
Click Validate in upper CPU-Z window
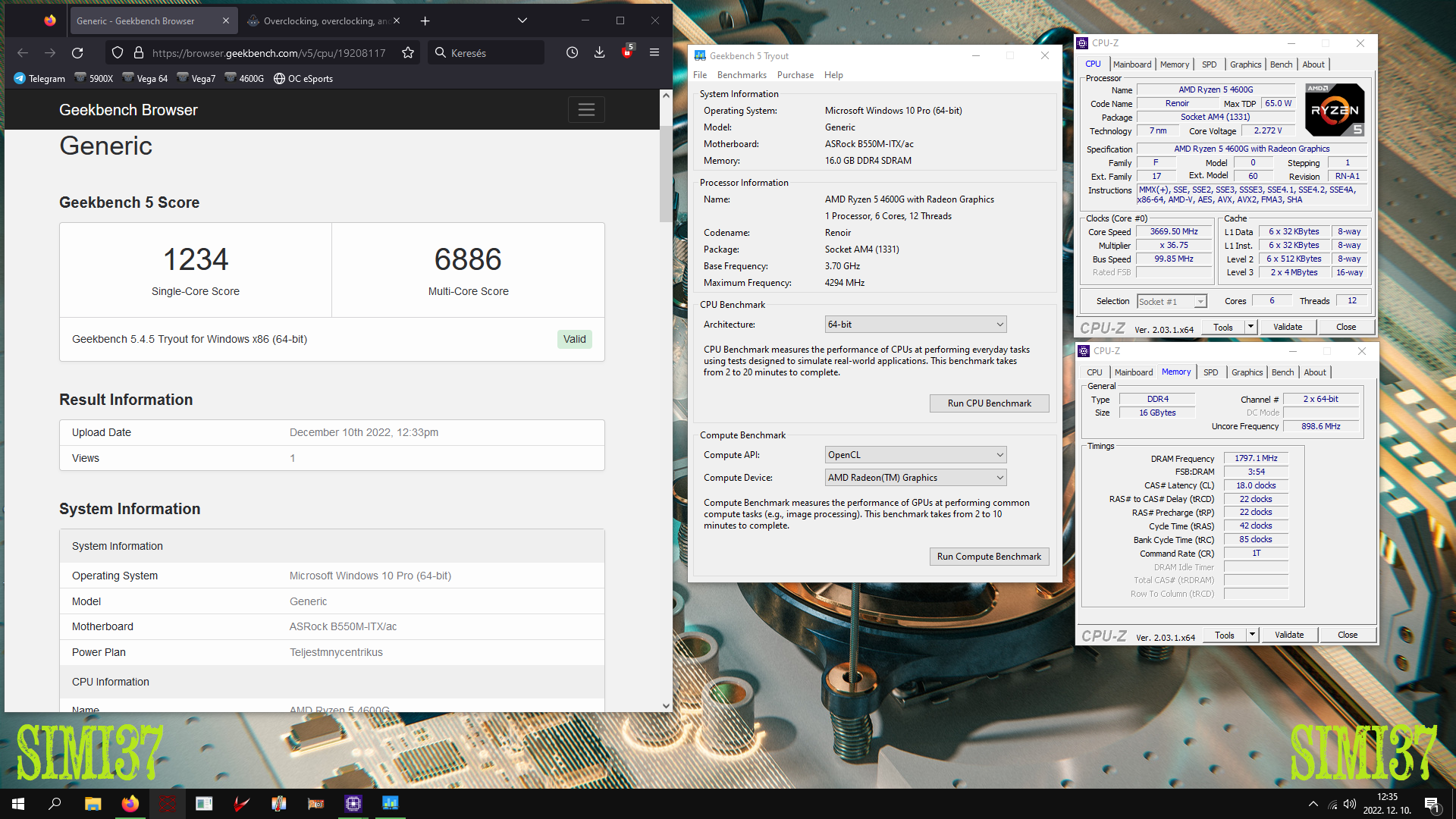click(x=1288, y=327)
